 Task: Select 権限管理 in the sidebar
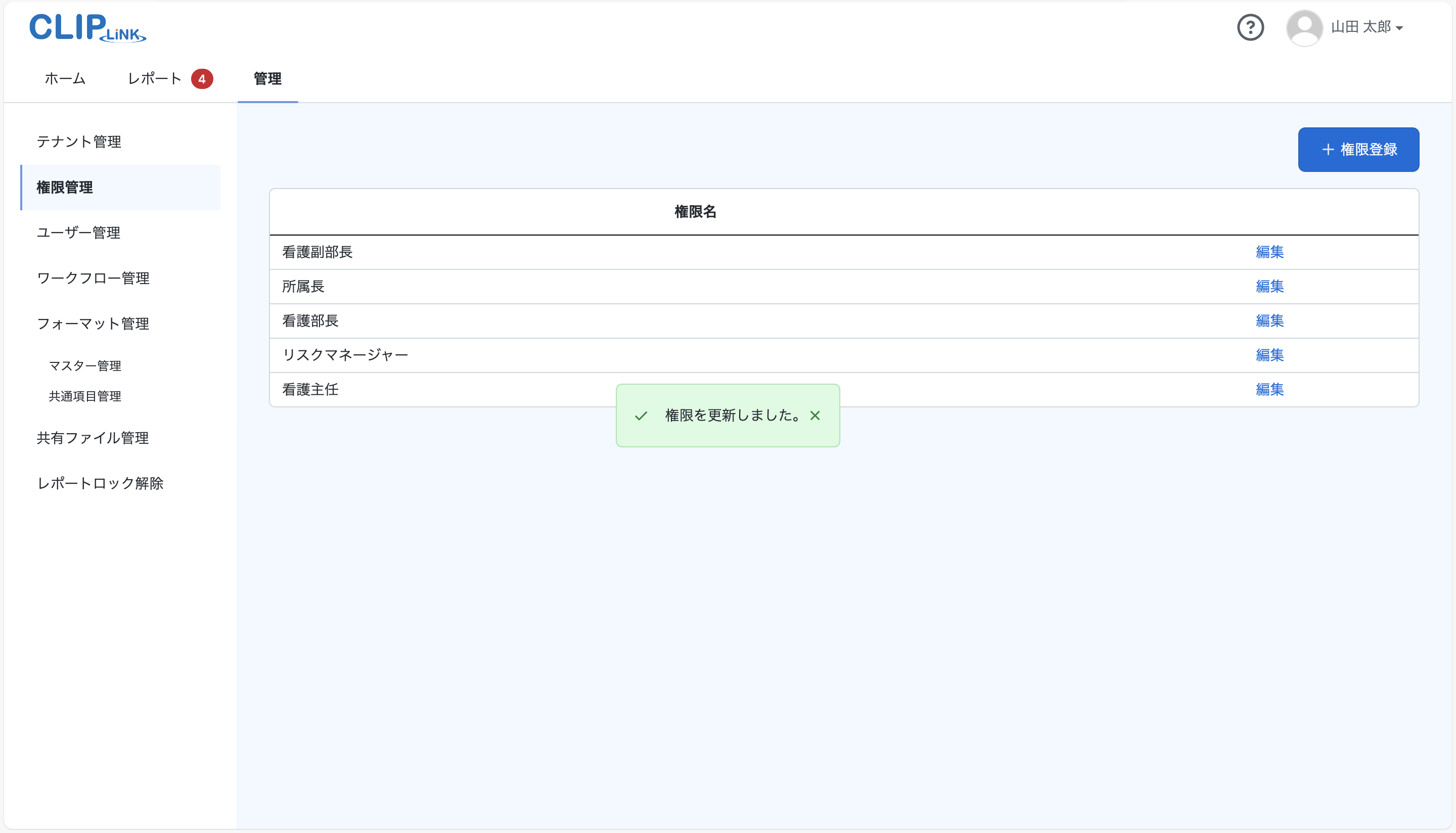[64, 187]
